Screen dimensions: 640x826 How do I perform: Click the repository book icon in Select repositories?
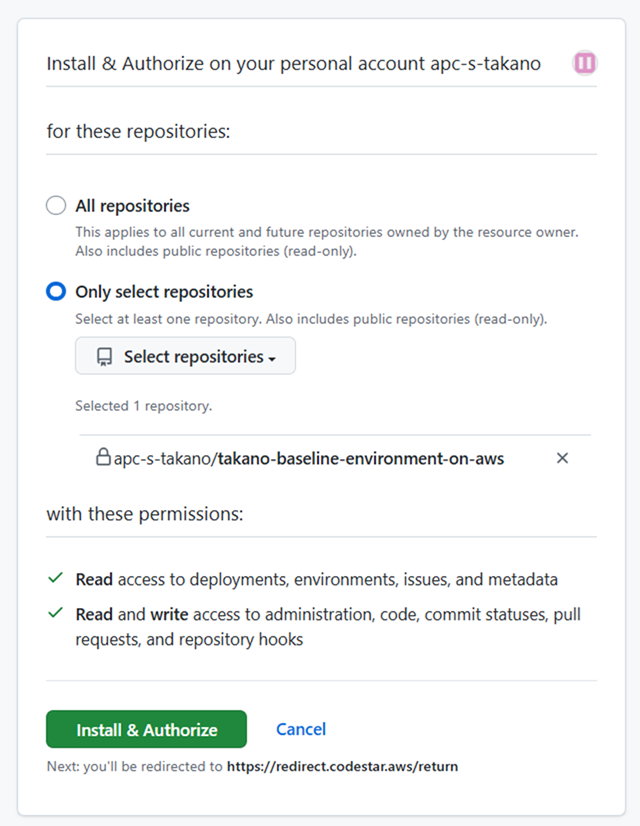(104, 357)
